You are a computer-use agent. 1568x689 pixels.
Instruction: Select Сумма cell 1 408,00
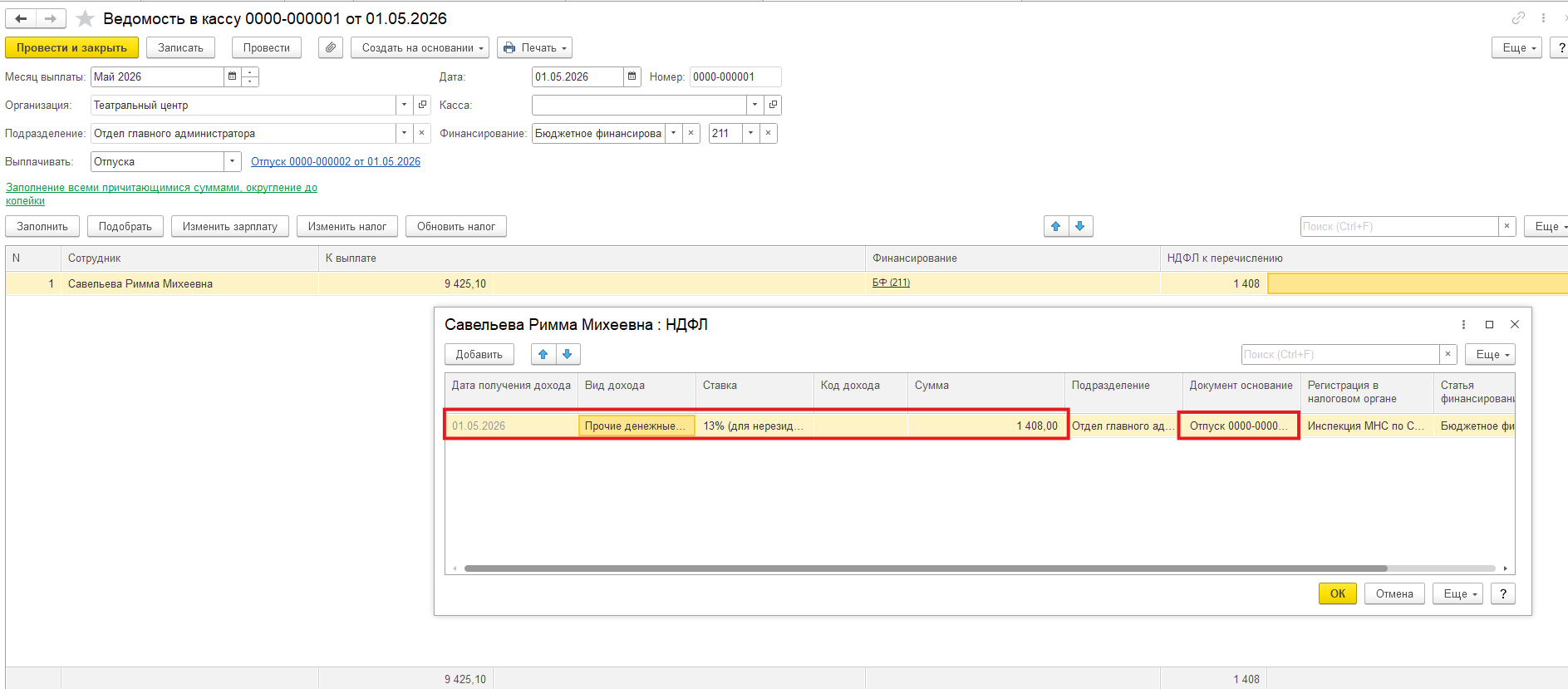pos(986,426)
